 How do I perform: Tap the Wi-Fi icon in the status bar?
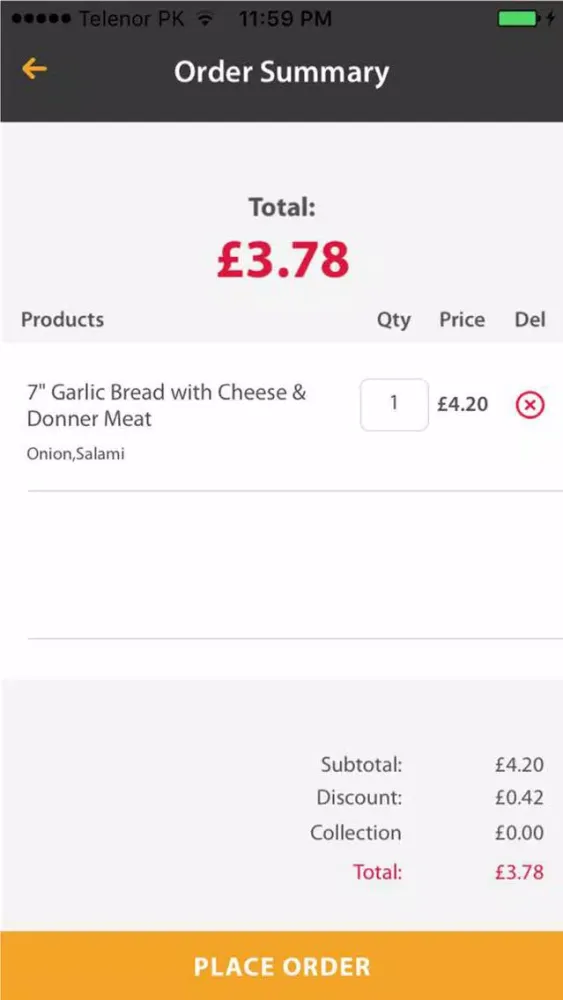(205, 18)
